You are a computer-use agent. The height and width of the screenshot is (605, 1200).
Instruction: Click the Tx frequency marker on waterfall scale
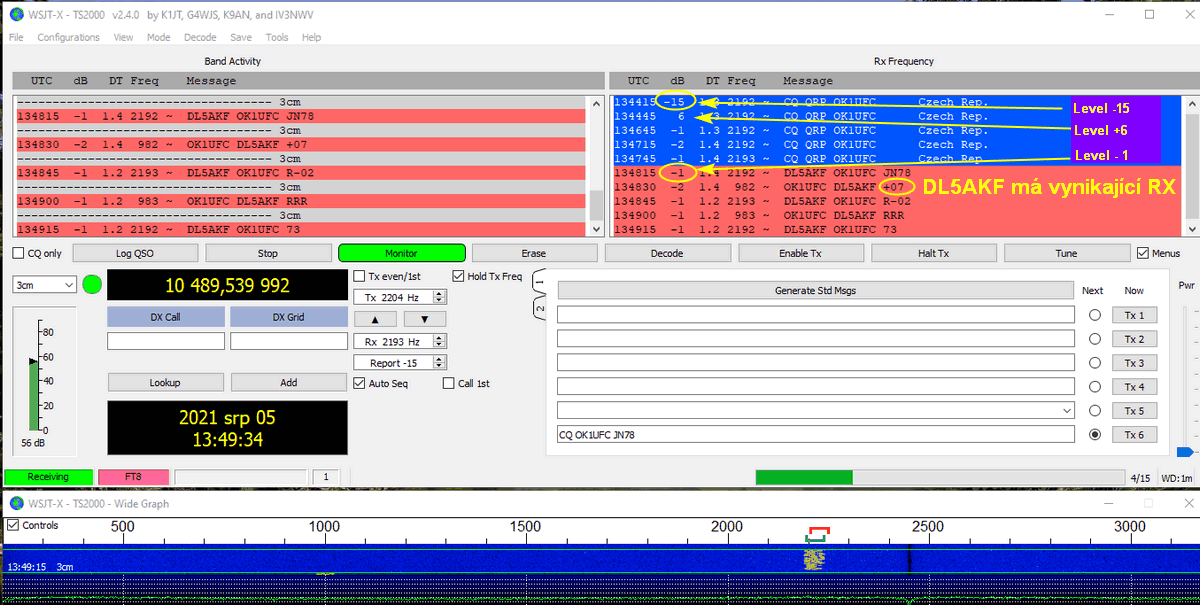819,530
